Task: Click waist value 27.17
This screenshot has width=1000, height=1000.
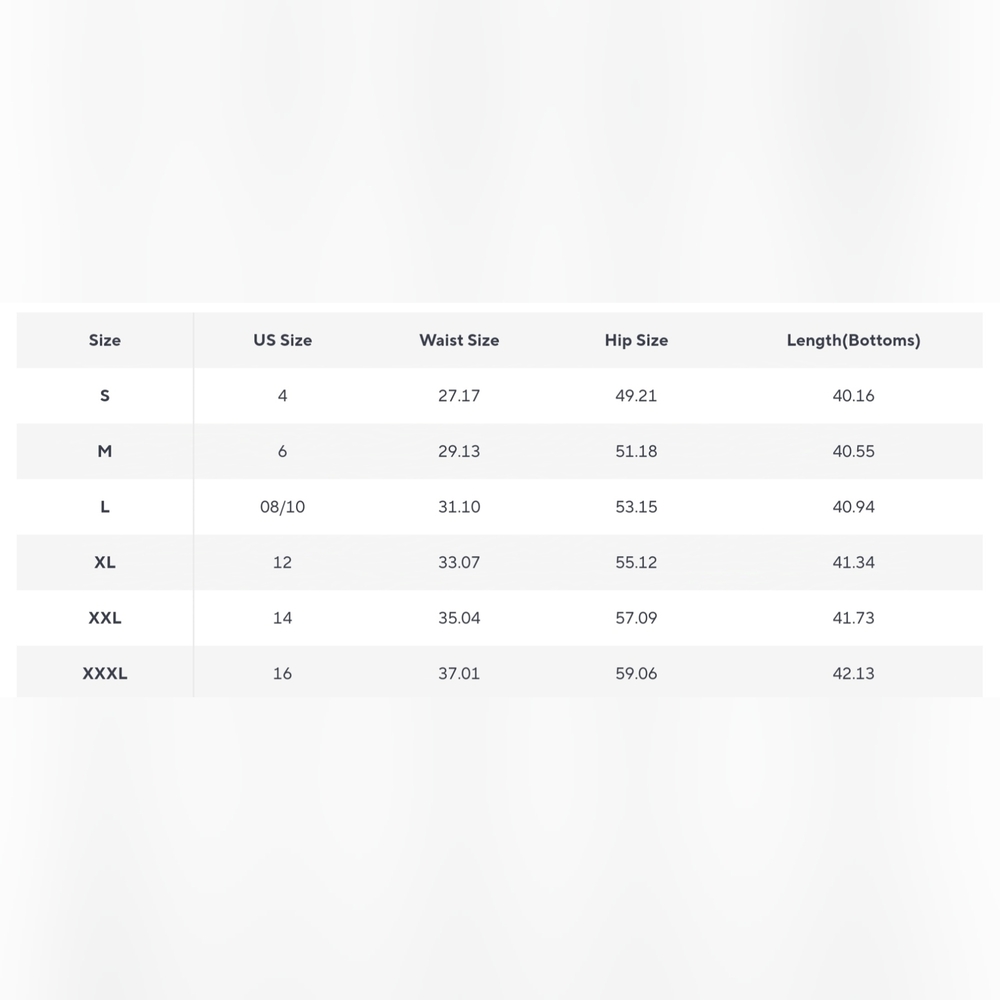Action: [459, 396]
